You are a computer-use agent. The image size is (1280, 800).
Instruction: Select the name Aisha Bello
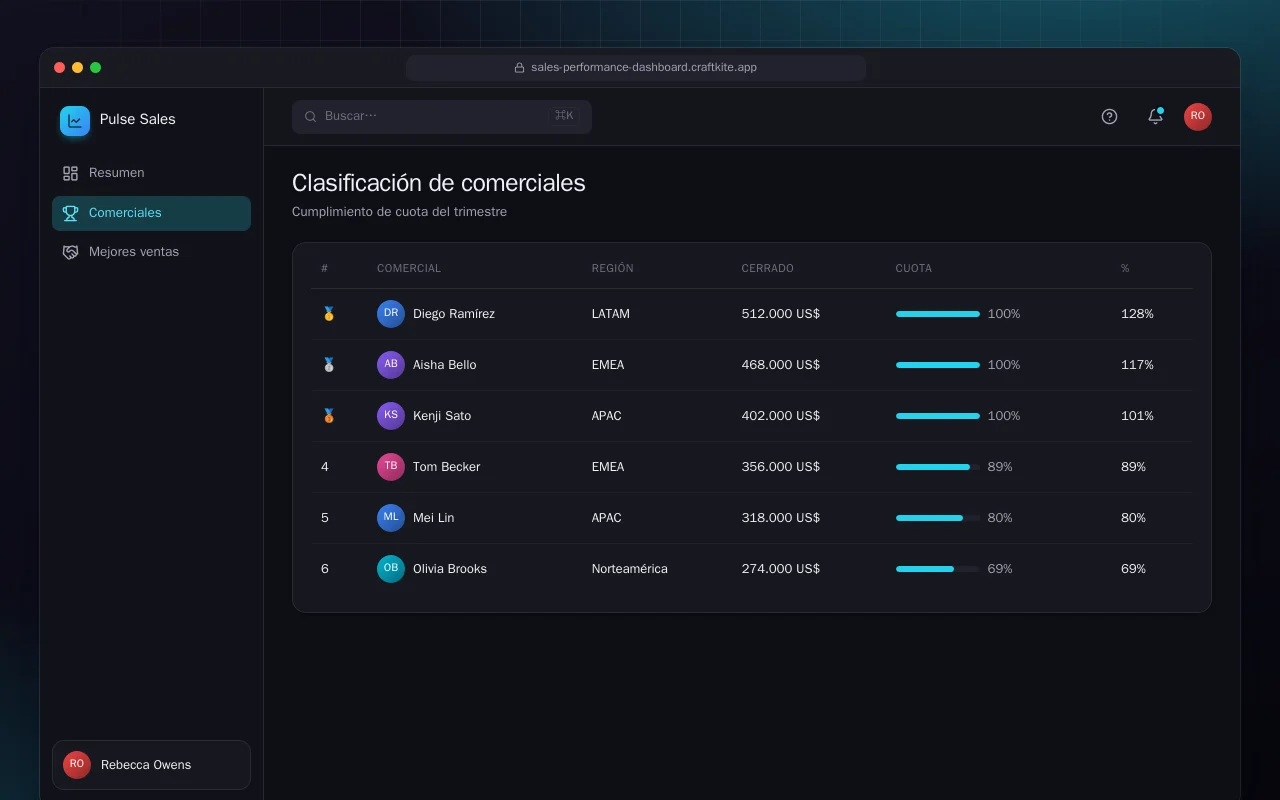[445, 365]
